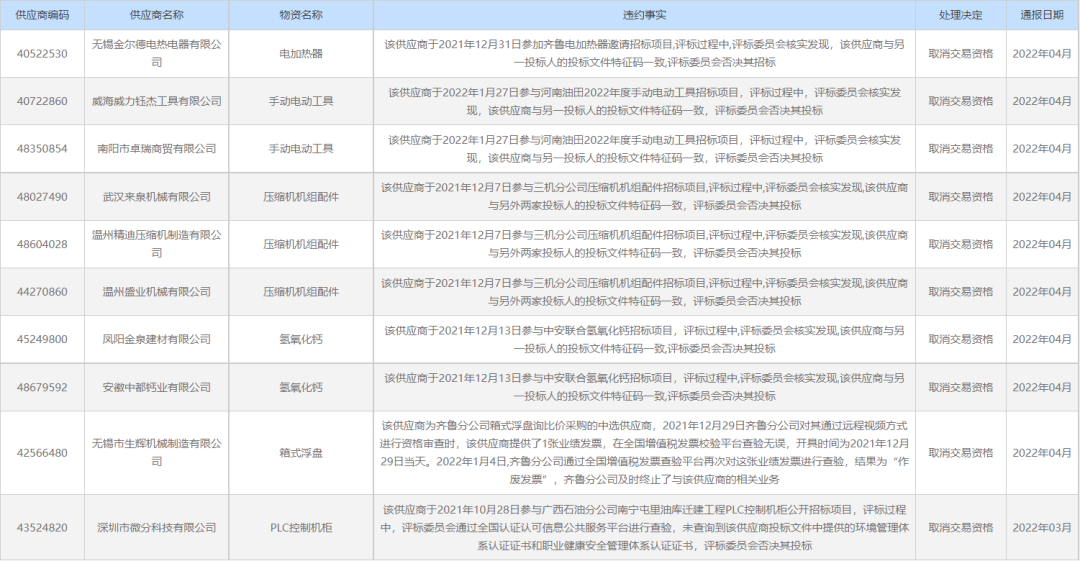Screen dimensions: 1080x561
Task: Click violation text in 温州盛业机械 row
Action: click(644, 292)
